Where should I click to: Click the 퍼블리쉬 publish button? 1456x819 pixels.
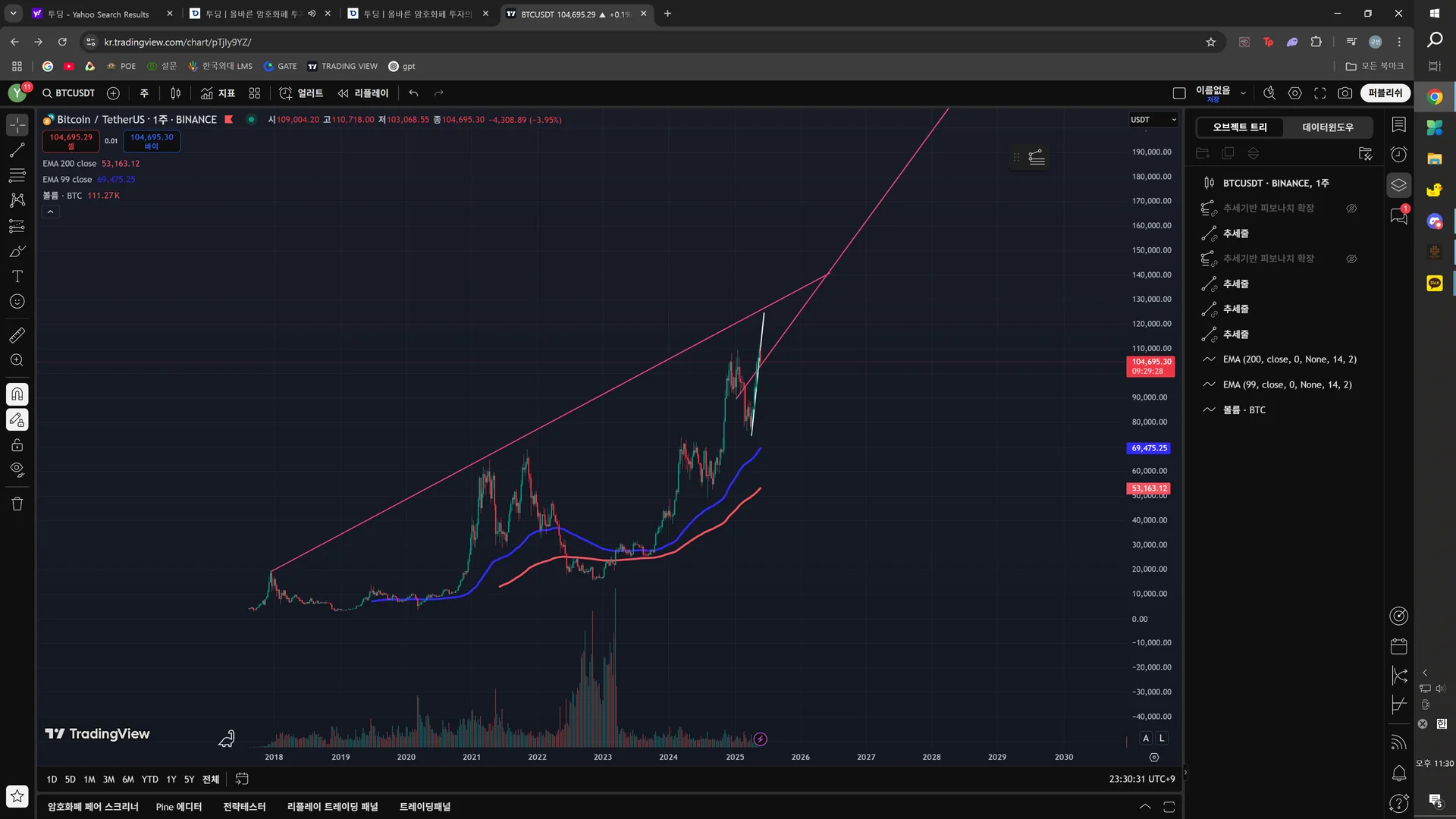[x=1385, y=93]
